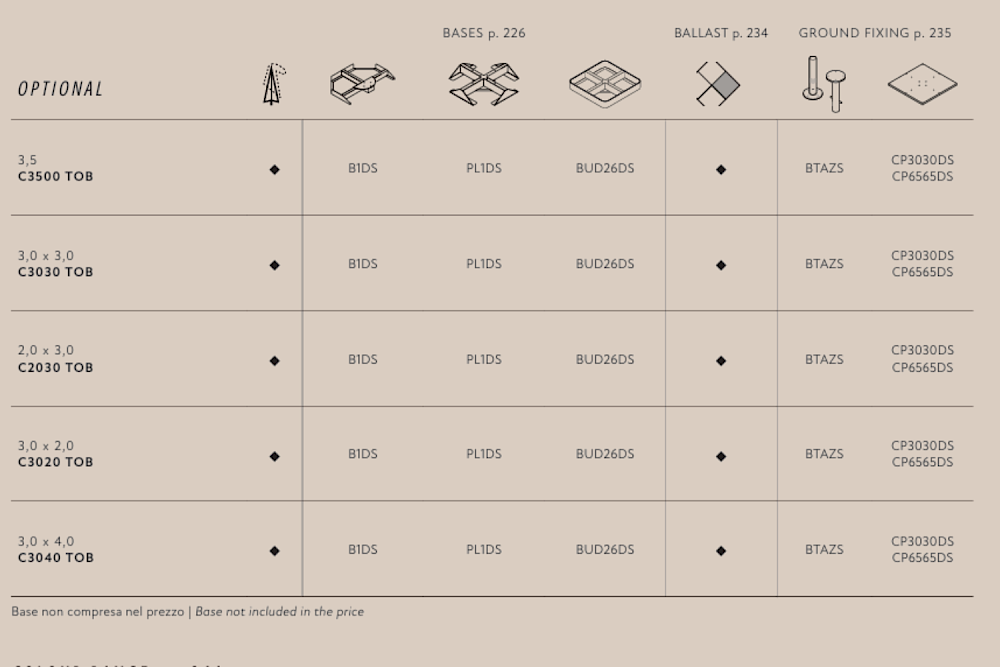This screenshot has width=1000, height=667.
Task: Select PL1DS code in the C3030 TOB row
Action: (x=483, y=264)
